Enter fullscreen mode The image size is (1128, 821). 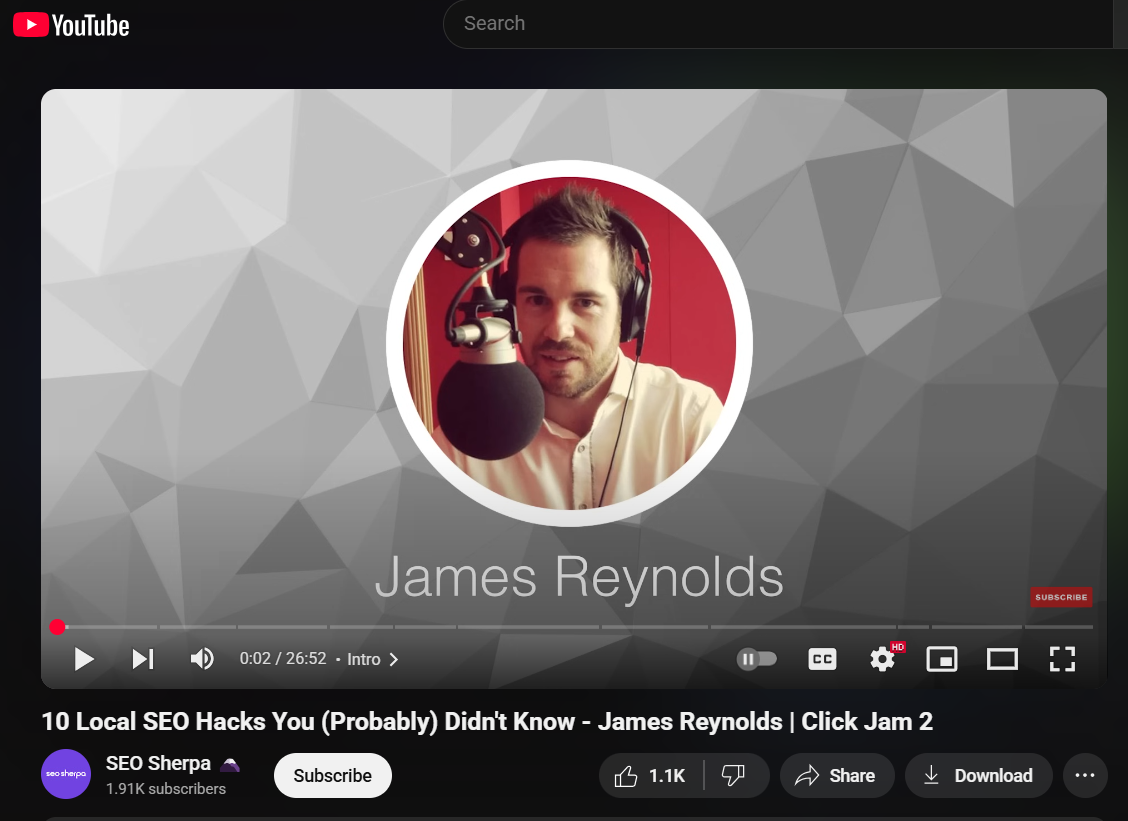1063,659
